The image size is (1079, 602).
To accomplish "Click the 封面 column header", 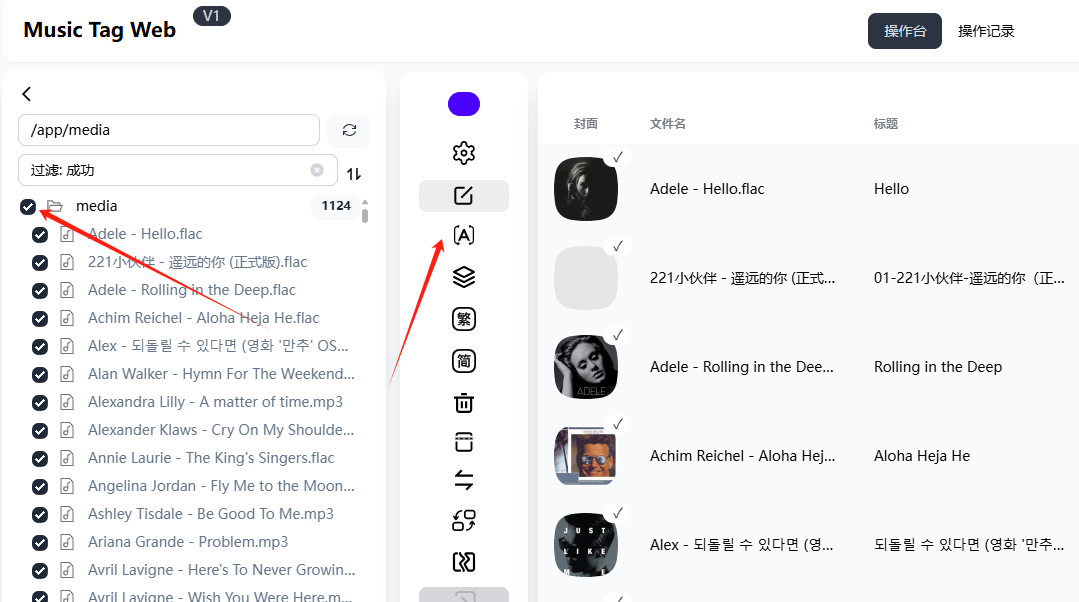I will (586, 124).
